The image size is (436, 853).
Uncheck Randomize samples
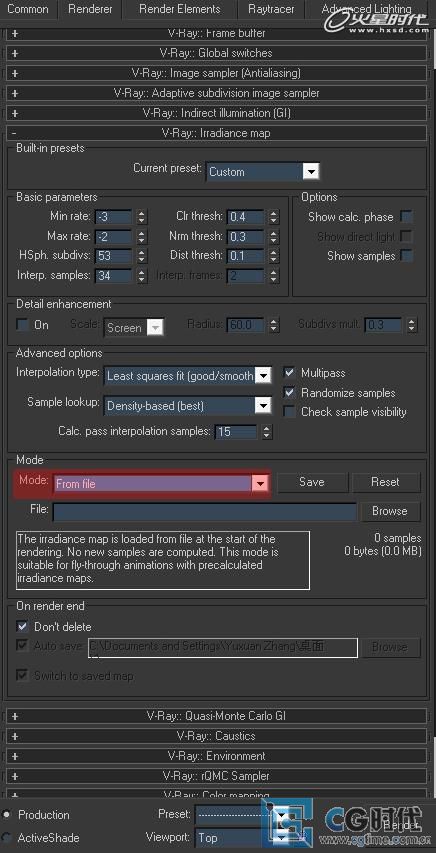point(290,393)
